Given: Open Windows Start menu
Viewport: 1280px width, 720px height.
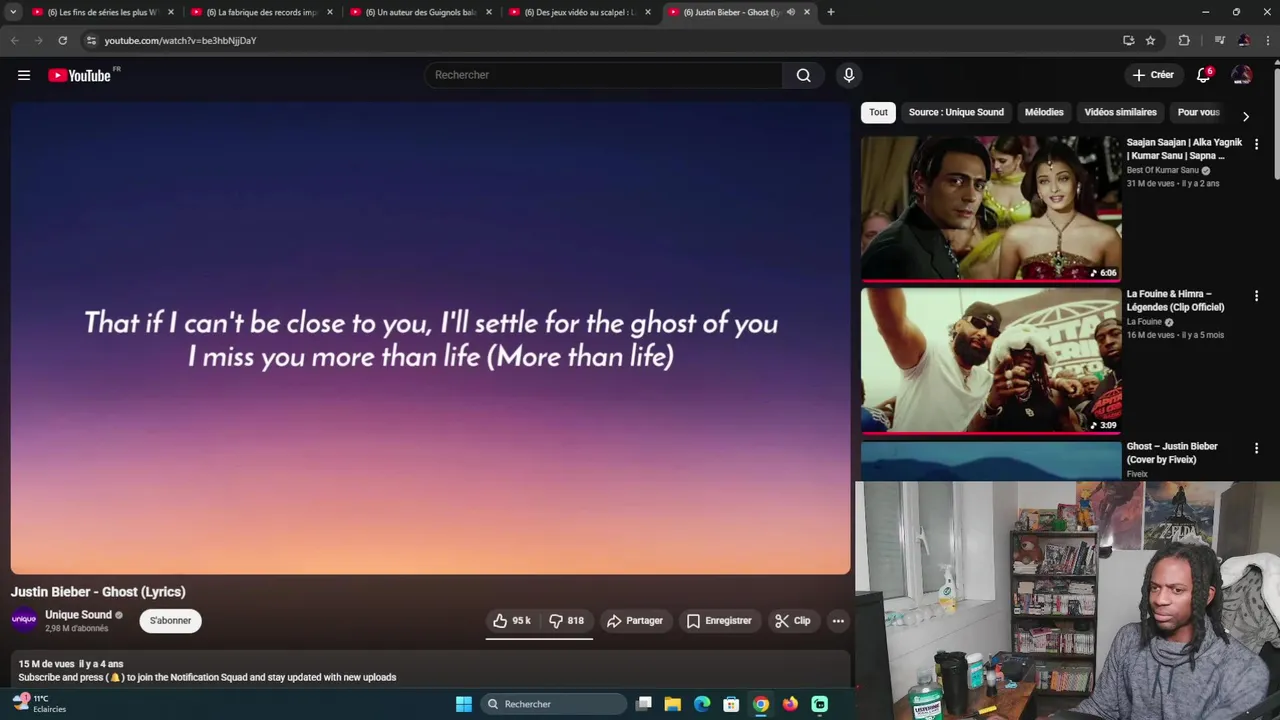Looking at the screenshot, I should click(x=464, y=704).
